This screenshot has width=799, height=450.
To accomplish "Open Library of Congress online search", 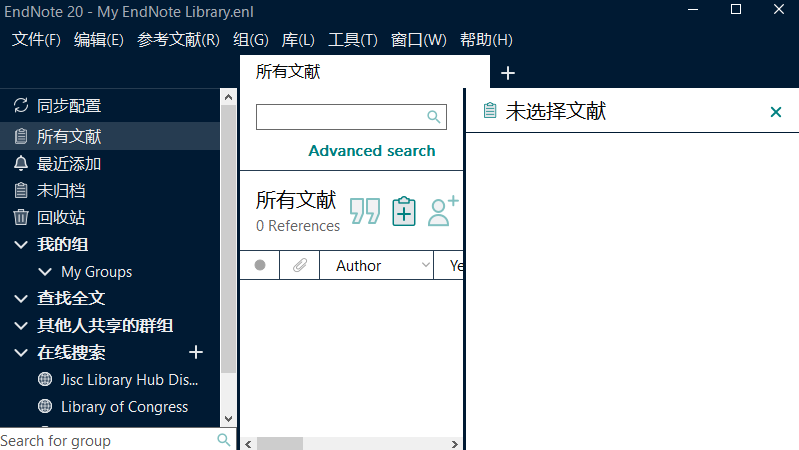I will pyautogui.click(x=124, y=407).
